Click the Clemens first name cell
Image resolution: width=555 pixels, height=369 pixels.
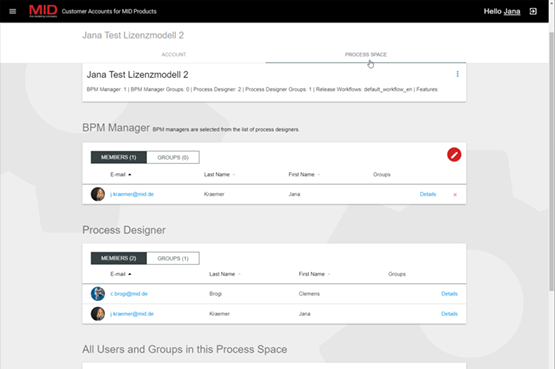(x=309, y=294)
